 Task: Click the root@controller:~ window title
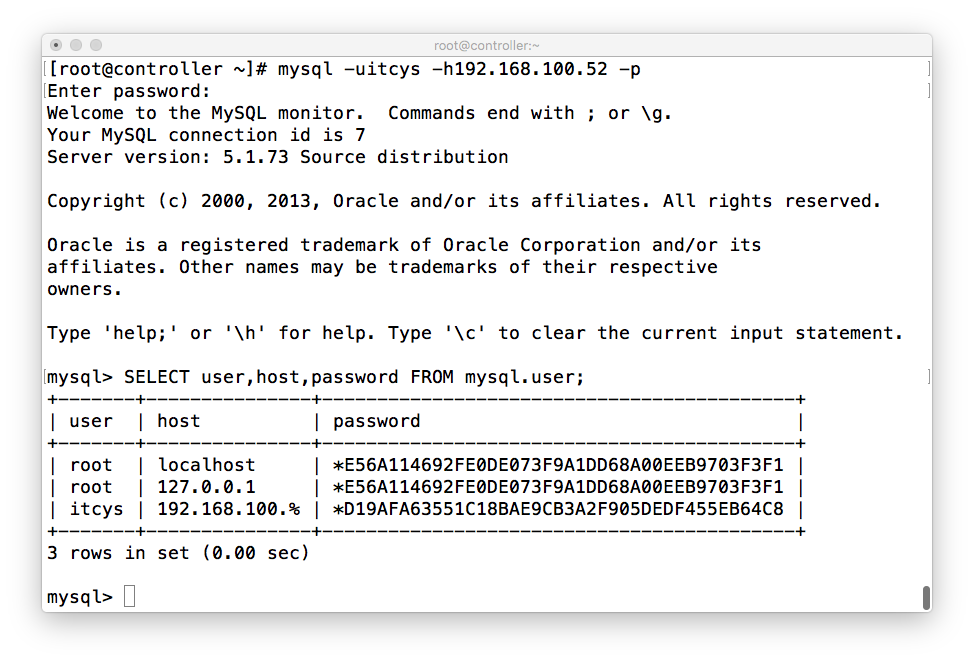point(486,45)
